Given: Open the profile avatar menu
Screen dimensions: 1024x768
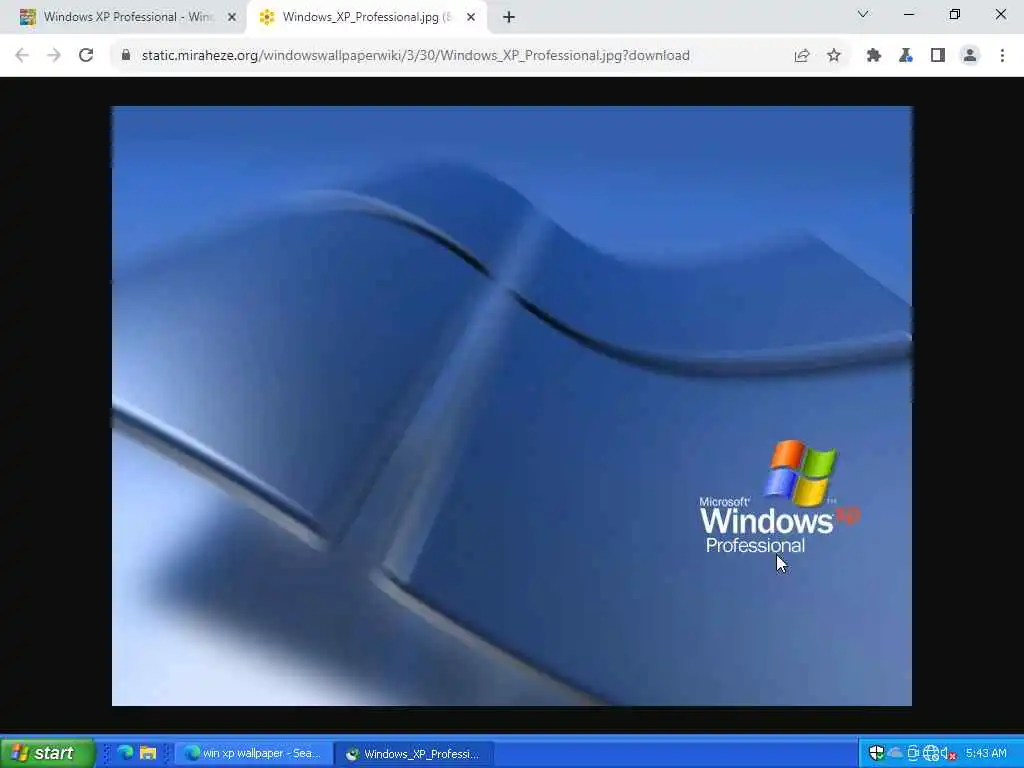Looking at the screenshot, I should click(970, 56).
